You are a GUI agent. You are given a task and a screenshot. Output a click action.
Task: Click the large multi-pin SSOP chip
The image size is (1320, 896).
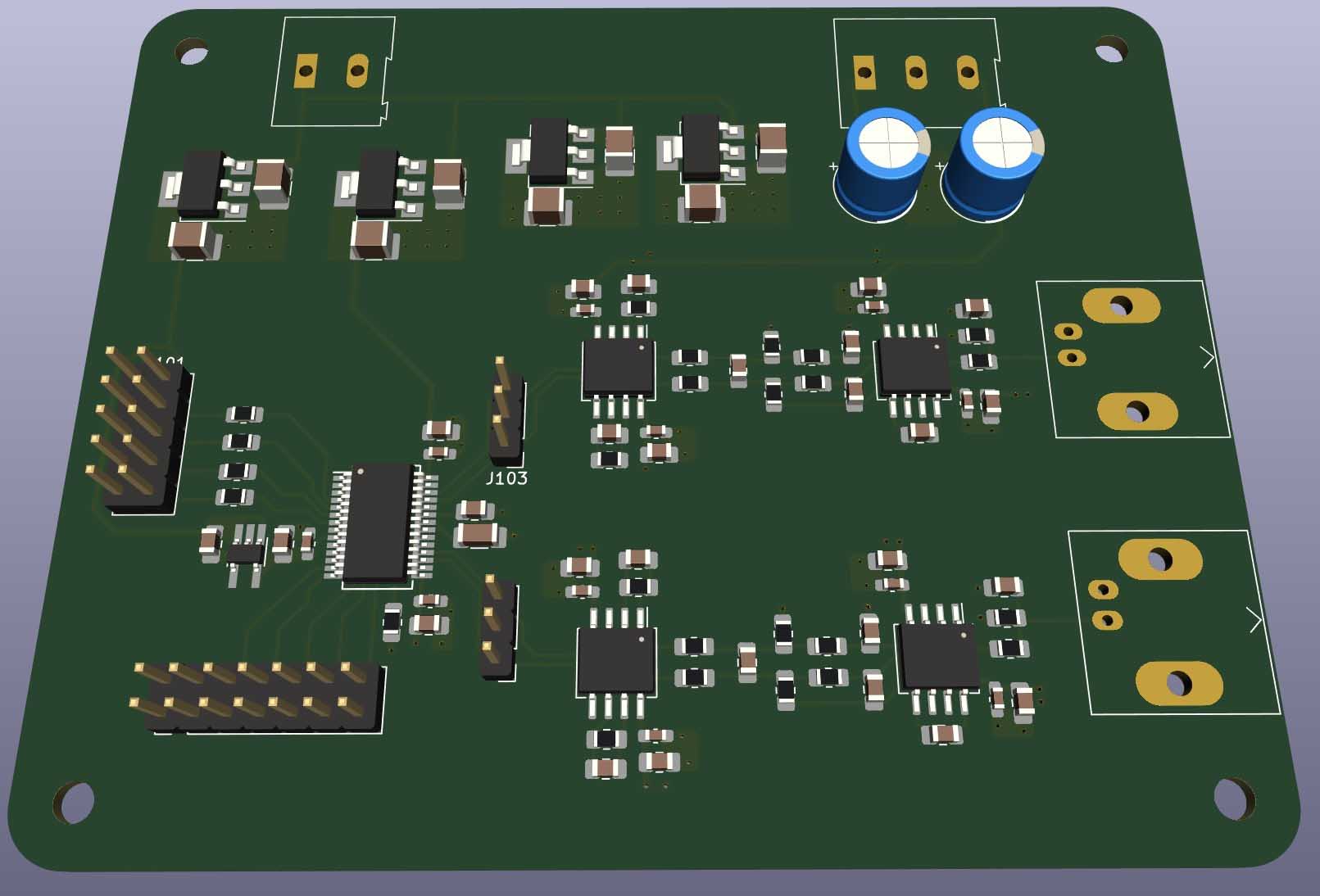tap(378, 524)
